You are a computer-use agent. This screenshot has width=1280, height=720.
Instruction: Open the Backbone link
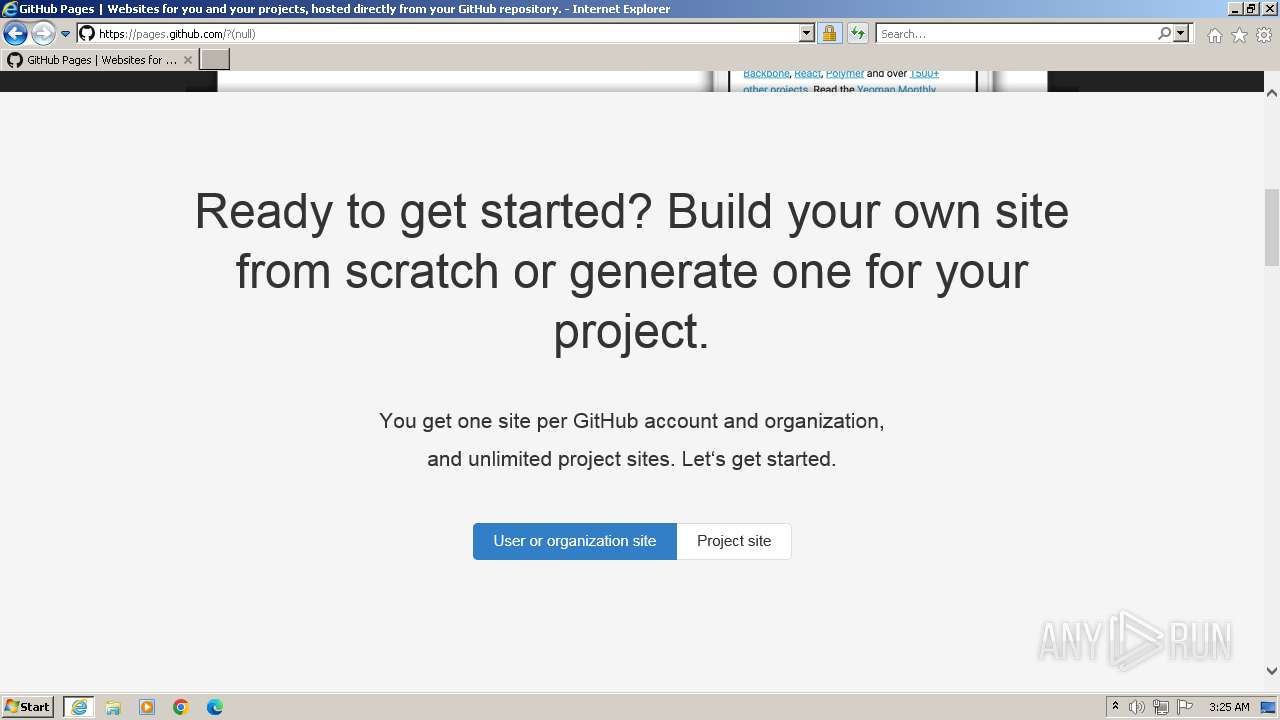click(766, 74)
